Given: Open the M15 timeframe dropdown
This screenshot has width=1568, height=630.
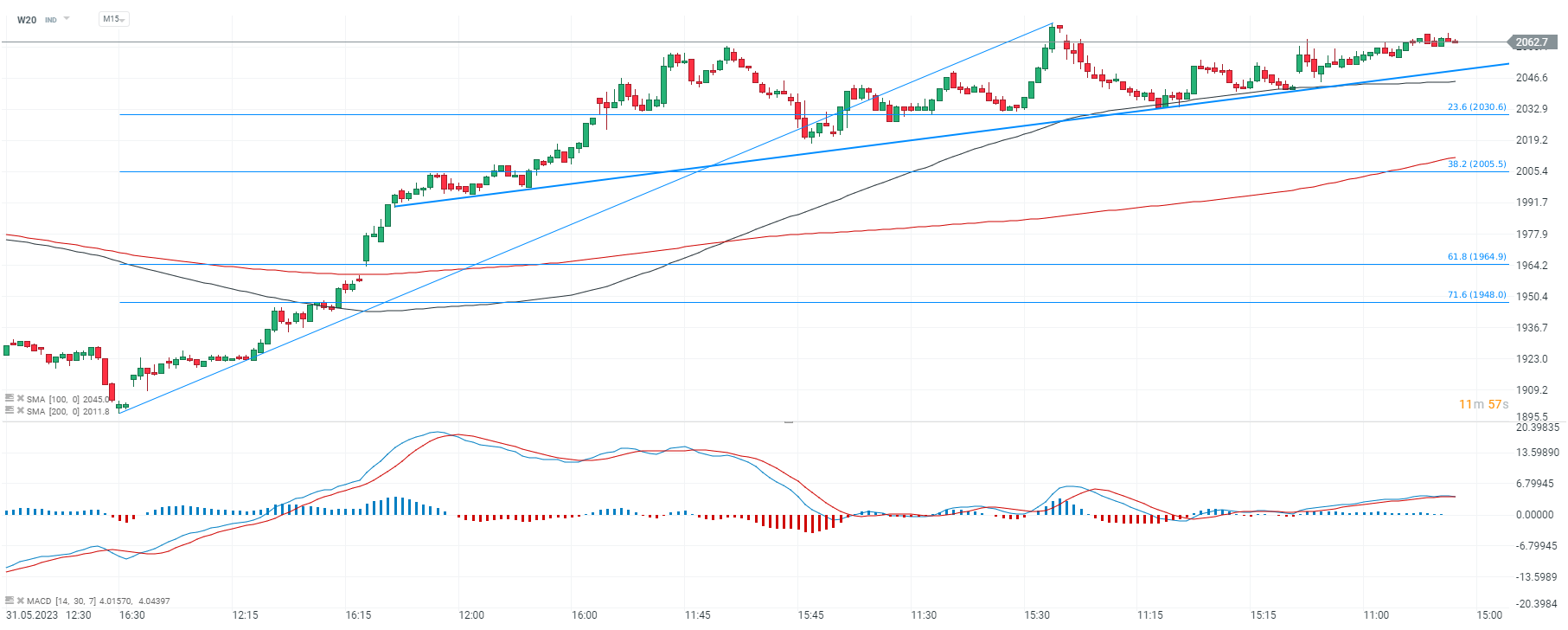Looking at the screenshot, I should click(x=113, y=19).
